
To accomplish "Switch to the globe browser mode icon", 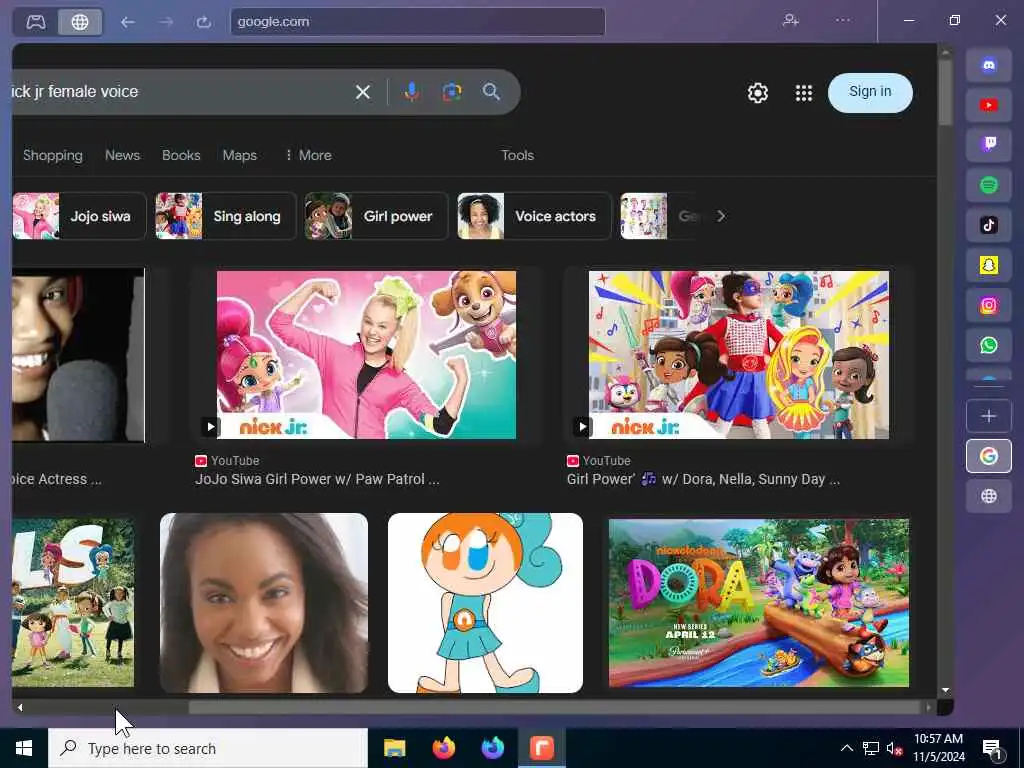I will click(x=80, y=22).
